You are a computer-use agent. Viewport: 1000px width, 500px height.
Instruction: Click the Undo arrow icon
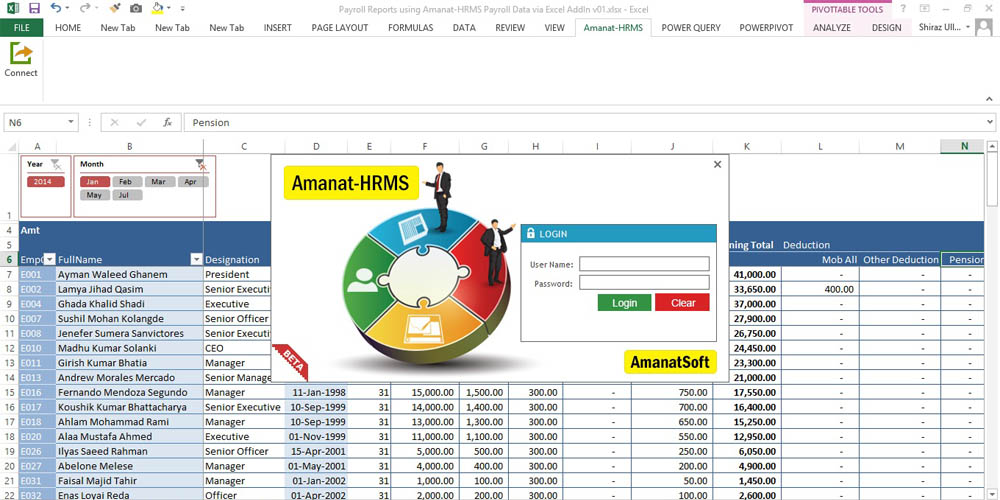pyautogui.click(x=55, y=8)
